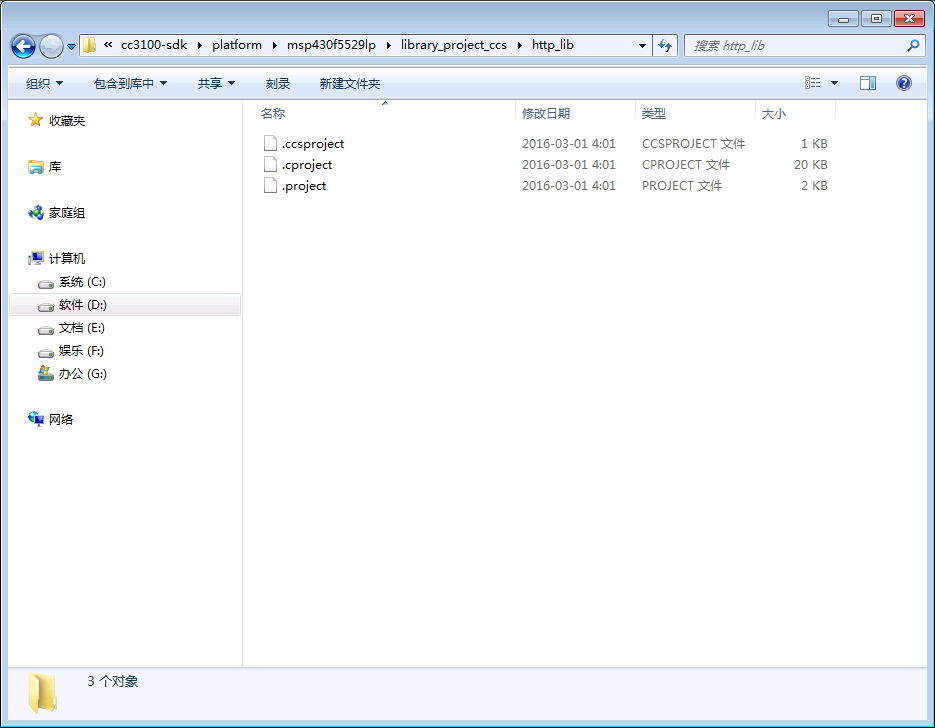This screenshot has height=728, width=935.
Task: Select the .cproject file
Action: pos(307,165)
